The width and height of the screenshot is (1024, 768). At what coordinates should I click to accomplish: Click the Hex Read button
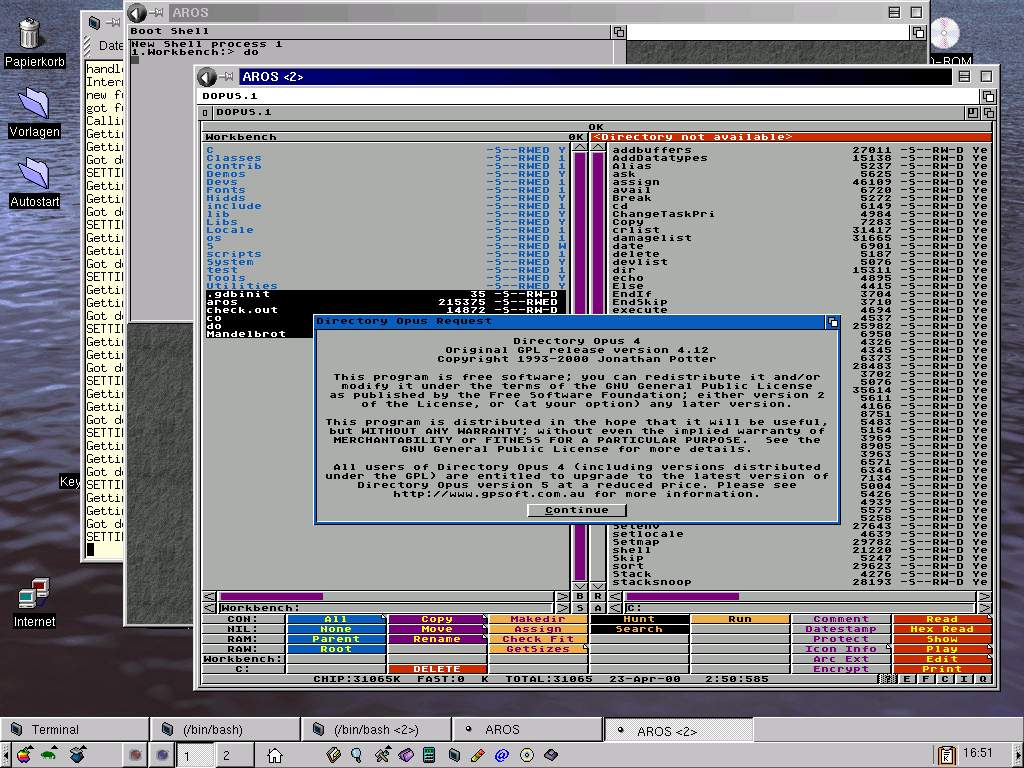point(942,629)
